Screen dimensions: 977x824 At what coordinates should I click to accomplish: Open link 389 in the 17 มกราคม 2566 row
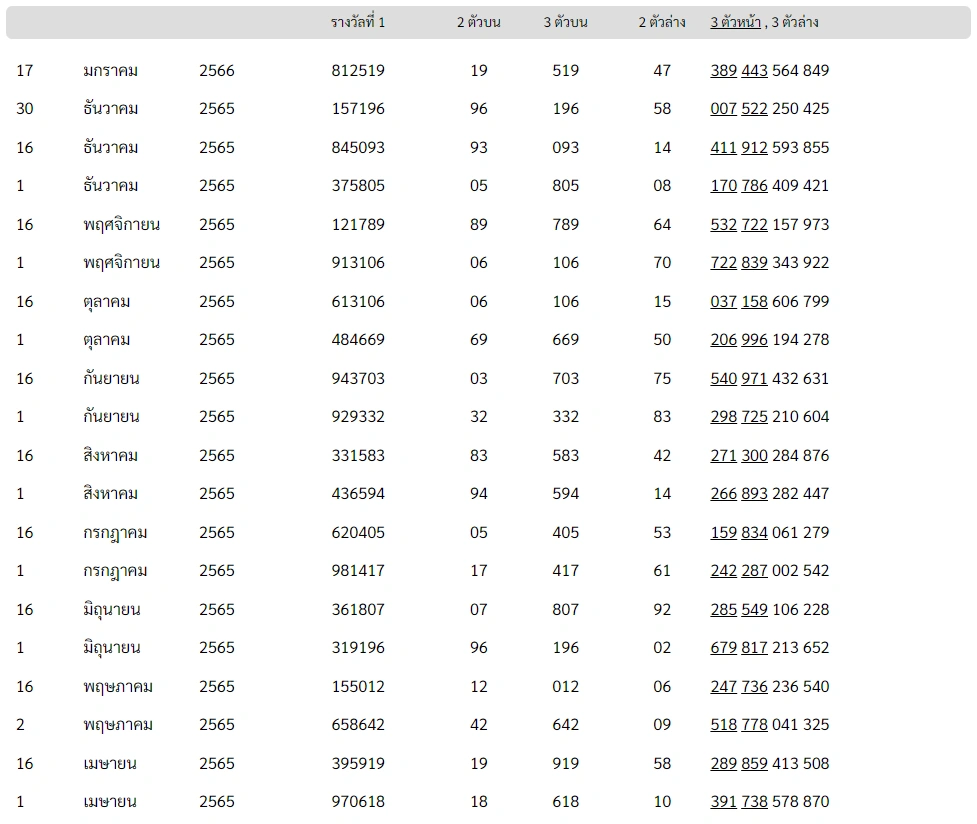723,70
